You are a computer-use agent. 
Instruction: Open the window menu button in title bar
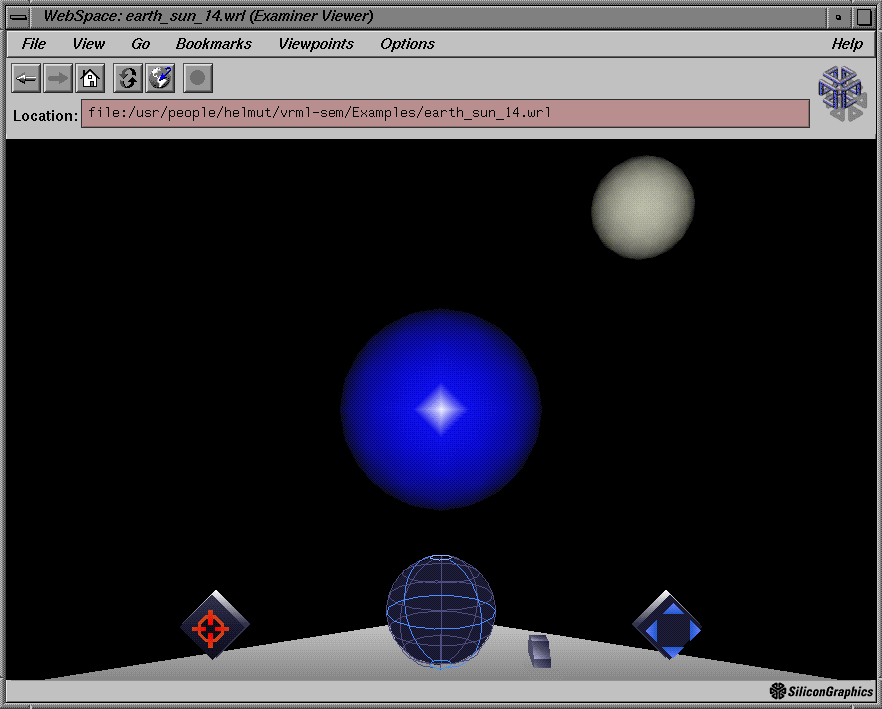(x=19, y=16)
